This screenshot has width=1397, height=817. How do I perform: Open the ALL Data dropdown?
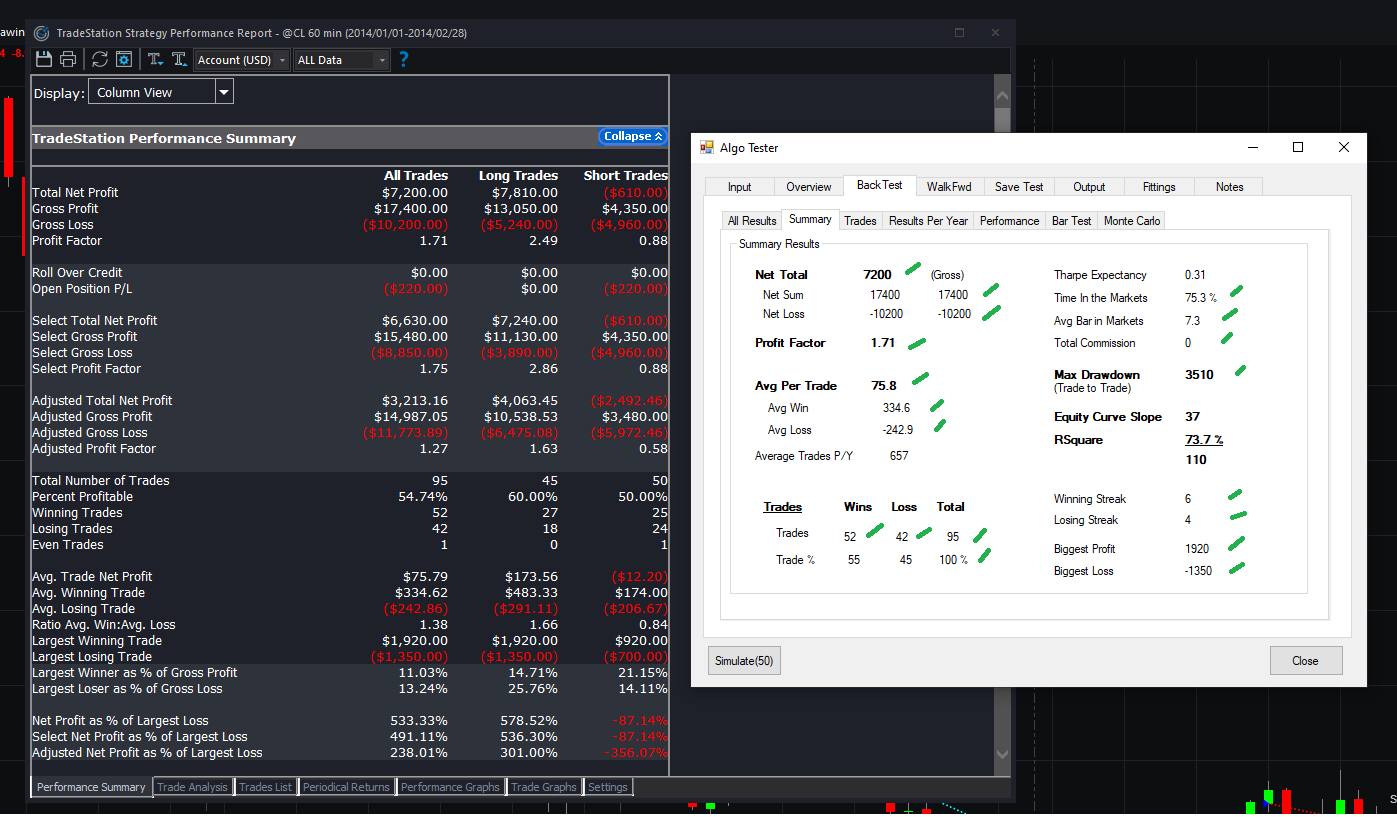click(x=341, y=60)
